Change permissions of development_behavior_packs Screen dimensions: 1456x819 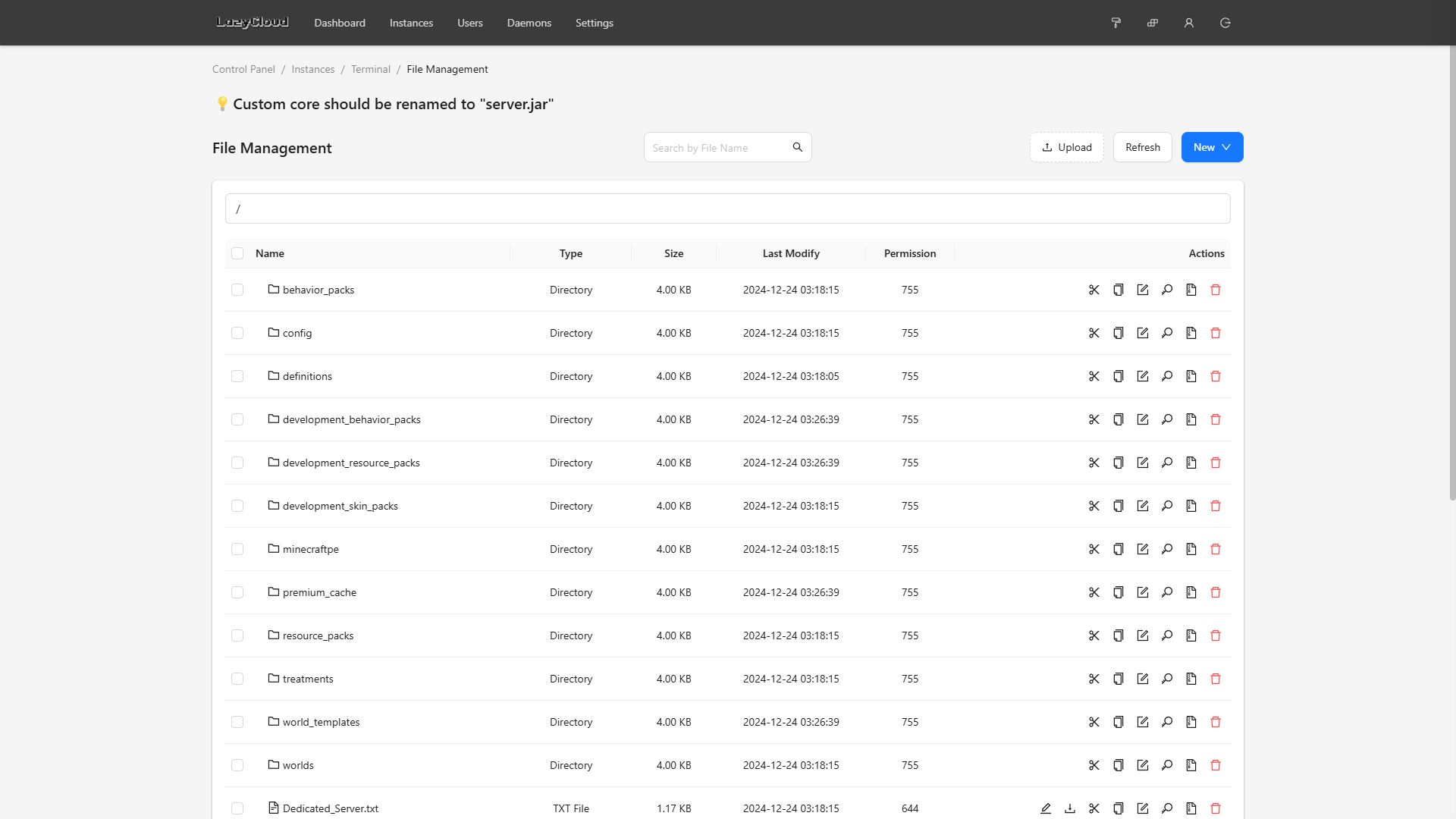1167,419
